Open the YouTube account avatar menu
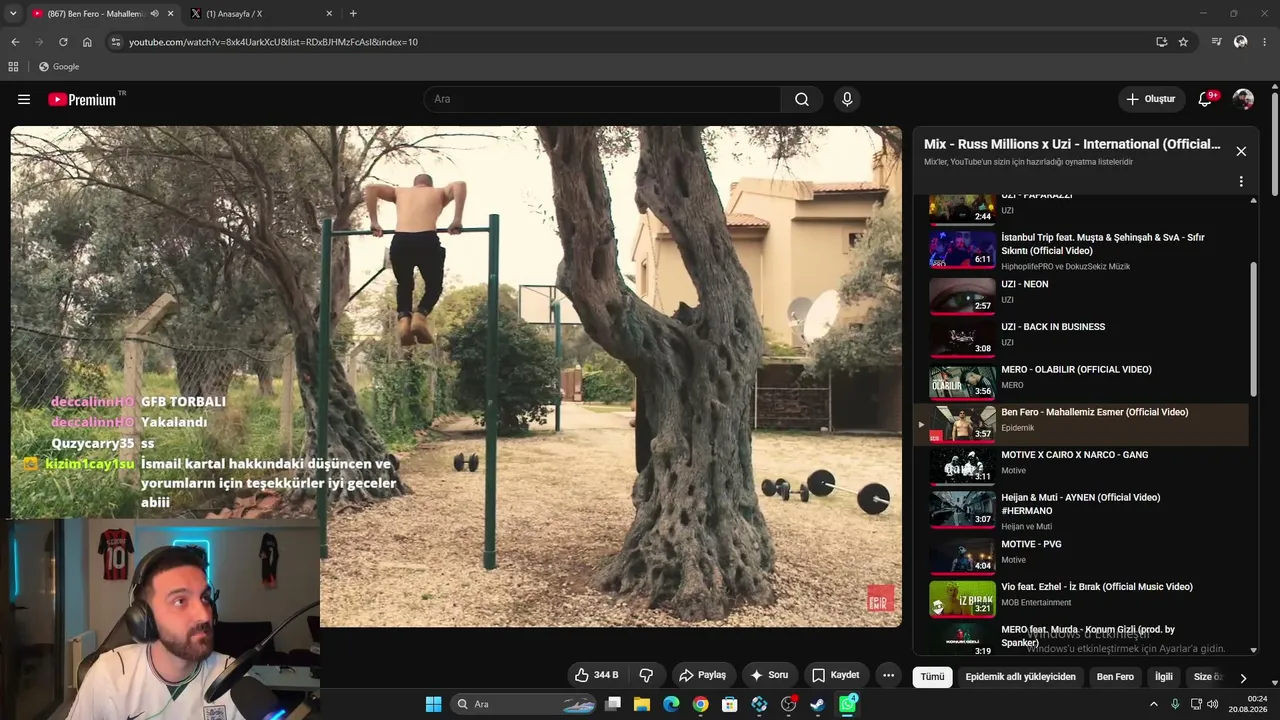This screenshot has width=1280, height=720. click(1243, 99)
